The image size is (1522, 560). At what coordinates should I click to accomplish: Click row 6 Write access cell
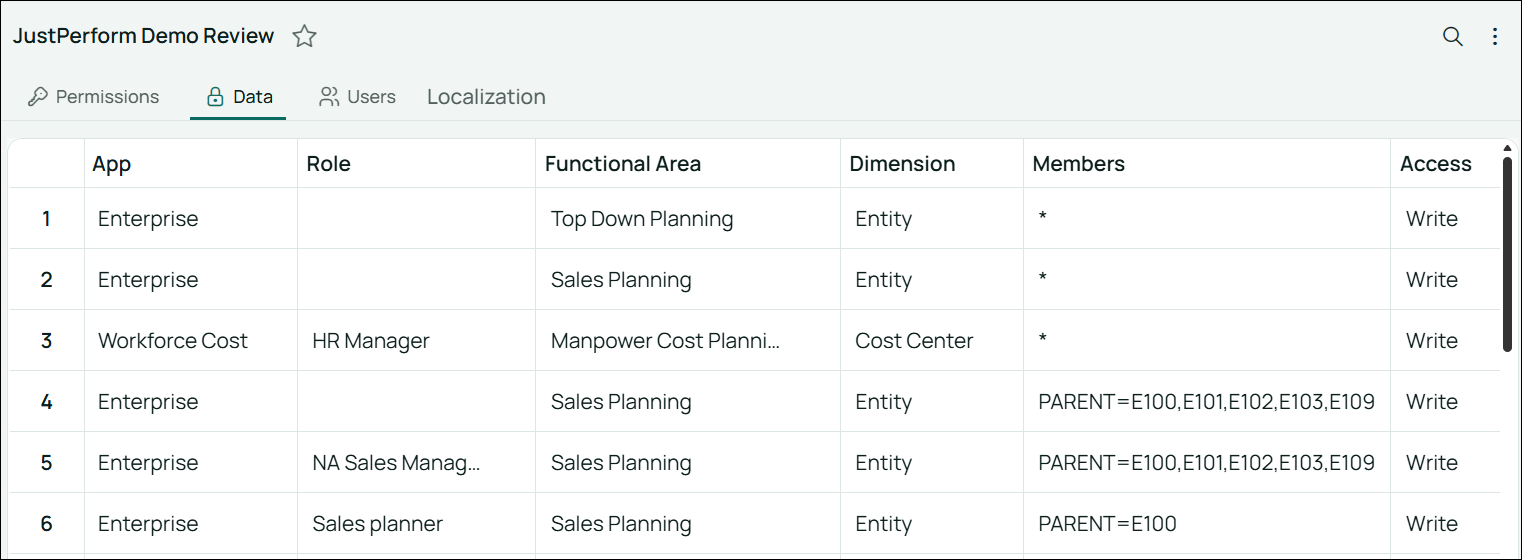click(1445, 523)
